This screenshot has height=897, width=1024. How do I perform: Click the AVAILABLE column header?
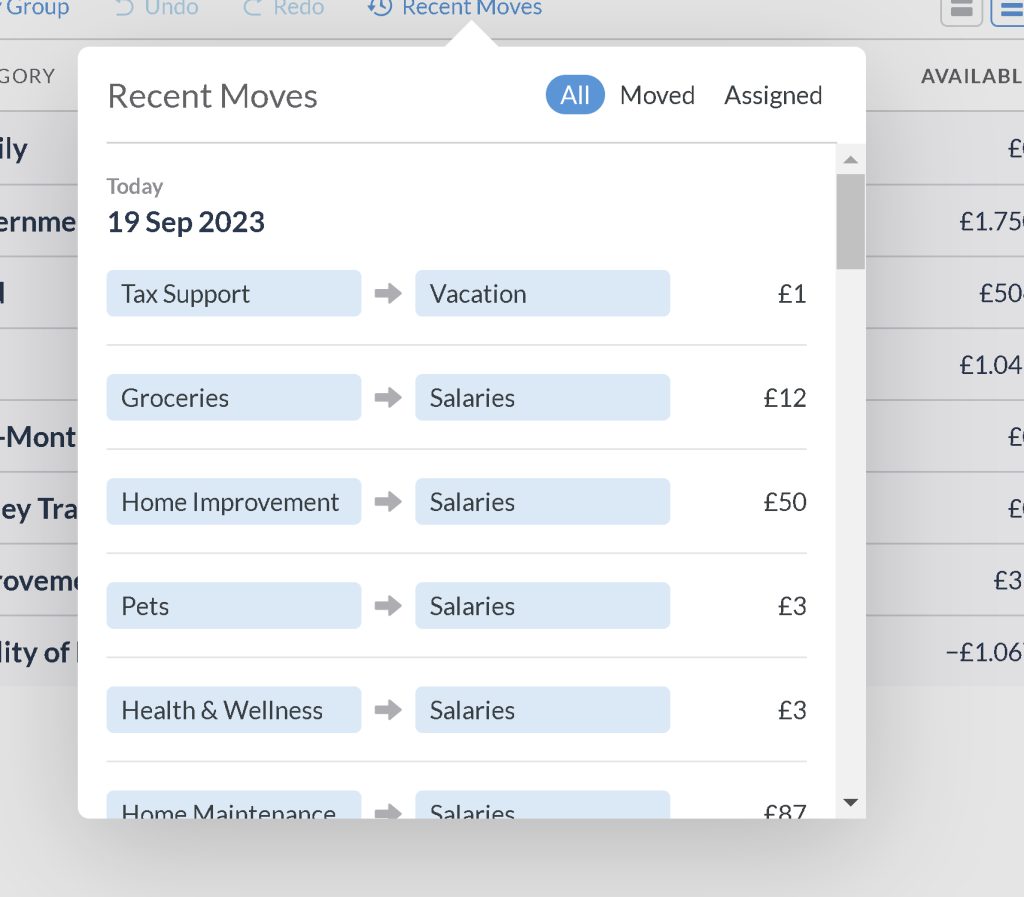point(972,76)
